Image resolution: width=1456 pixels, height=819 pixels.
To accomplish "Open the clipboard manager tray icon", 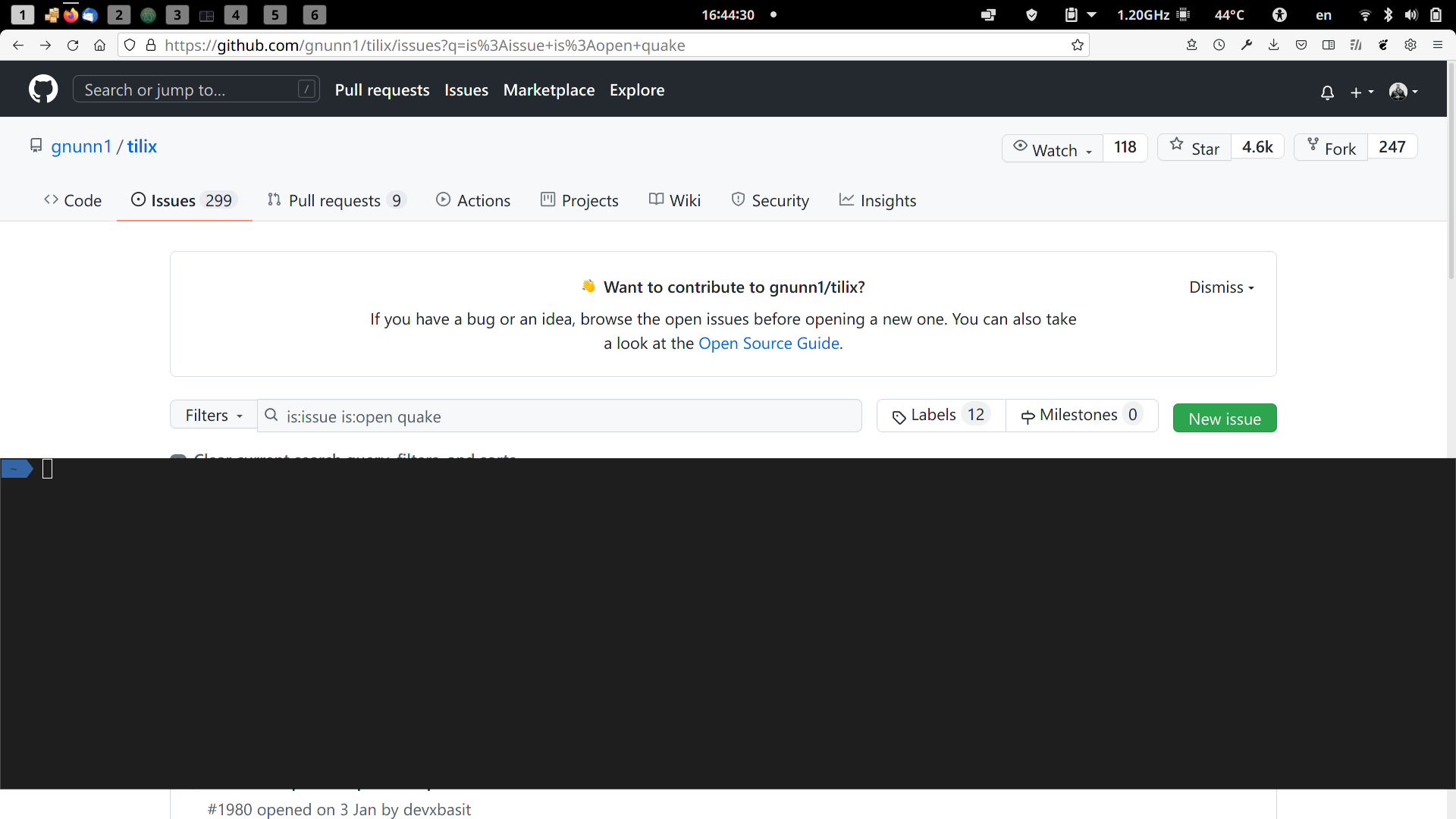I will (x=1071, y=14).
